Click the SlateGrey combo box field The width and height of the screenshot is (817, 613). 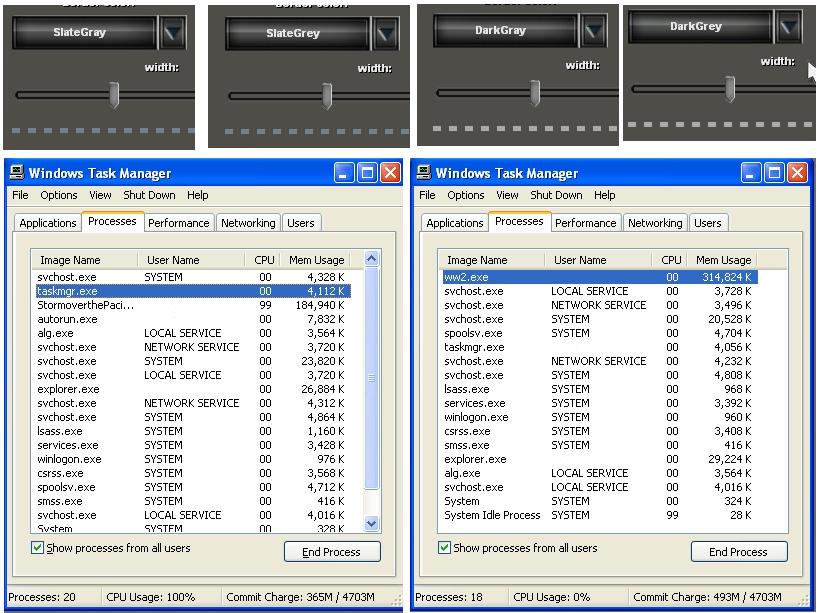pos(298,33)
